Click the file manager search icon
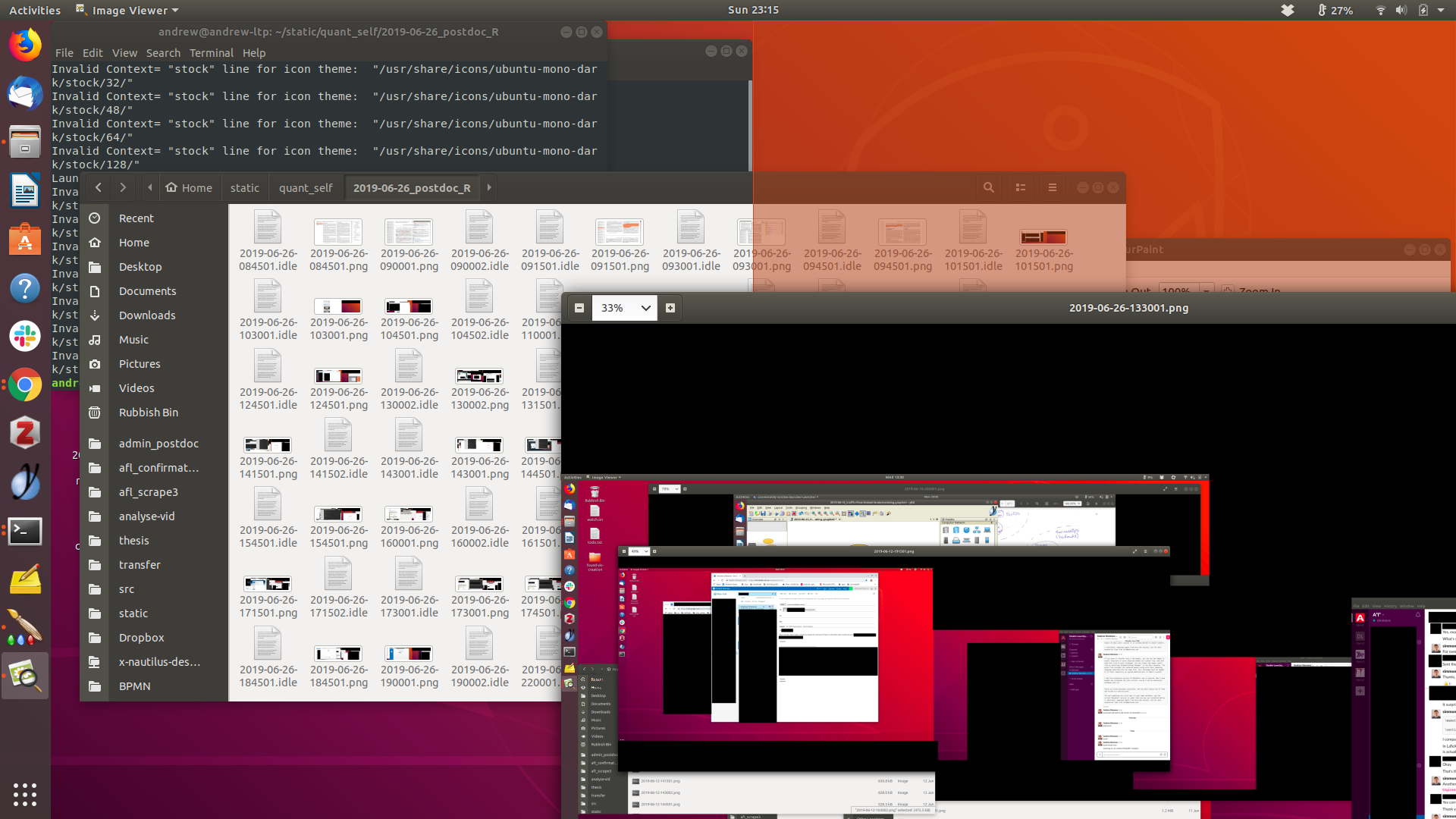1456x819 pixels. pyautogui.click(x=988, y=187)
